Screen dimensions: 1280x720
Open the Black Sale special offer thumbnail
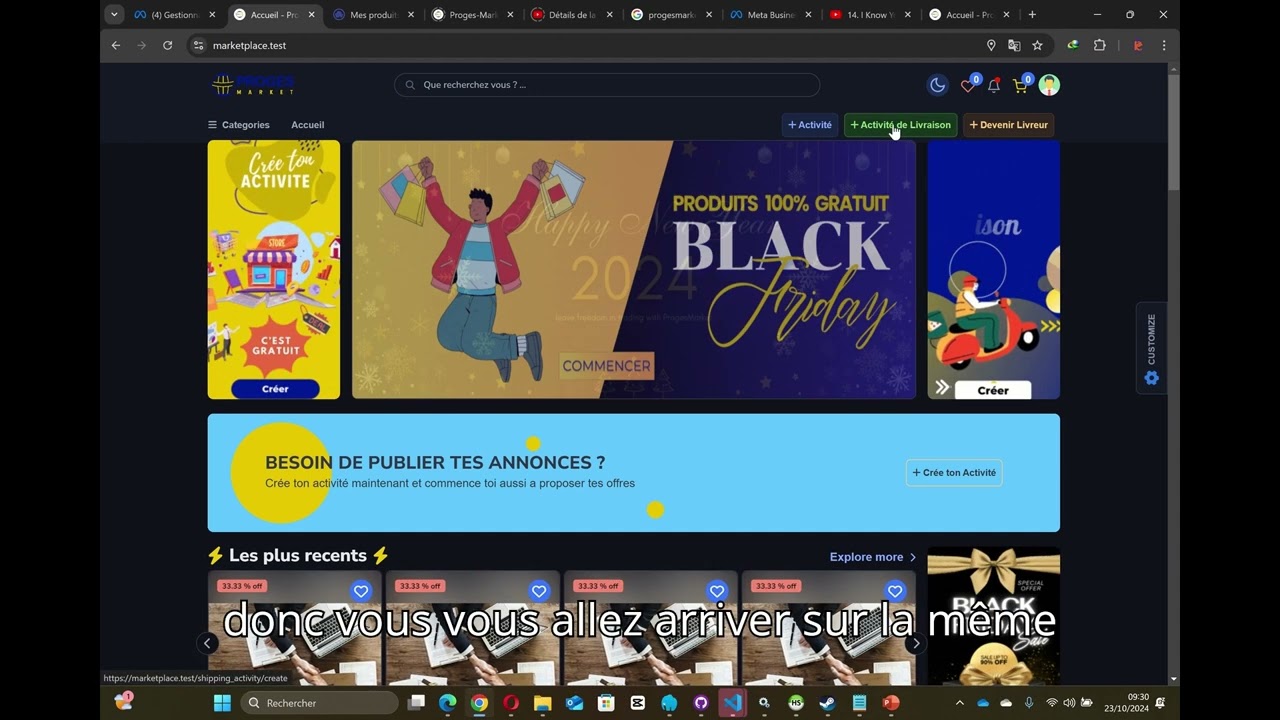click(993, 616)
